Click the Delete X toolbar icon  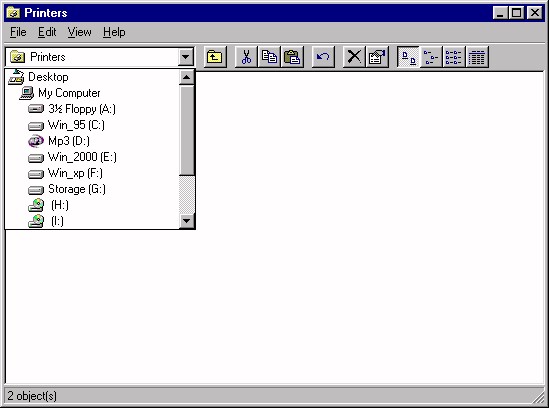354,57
